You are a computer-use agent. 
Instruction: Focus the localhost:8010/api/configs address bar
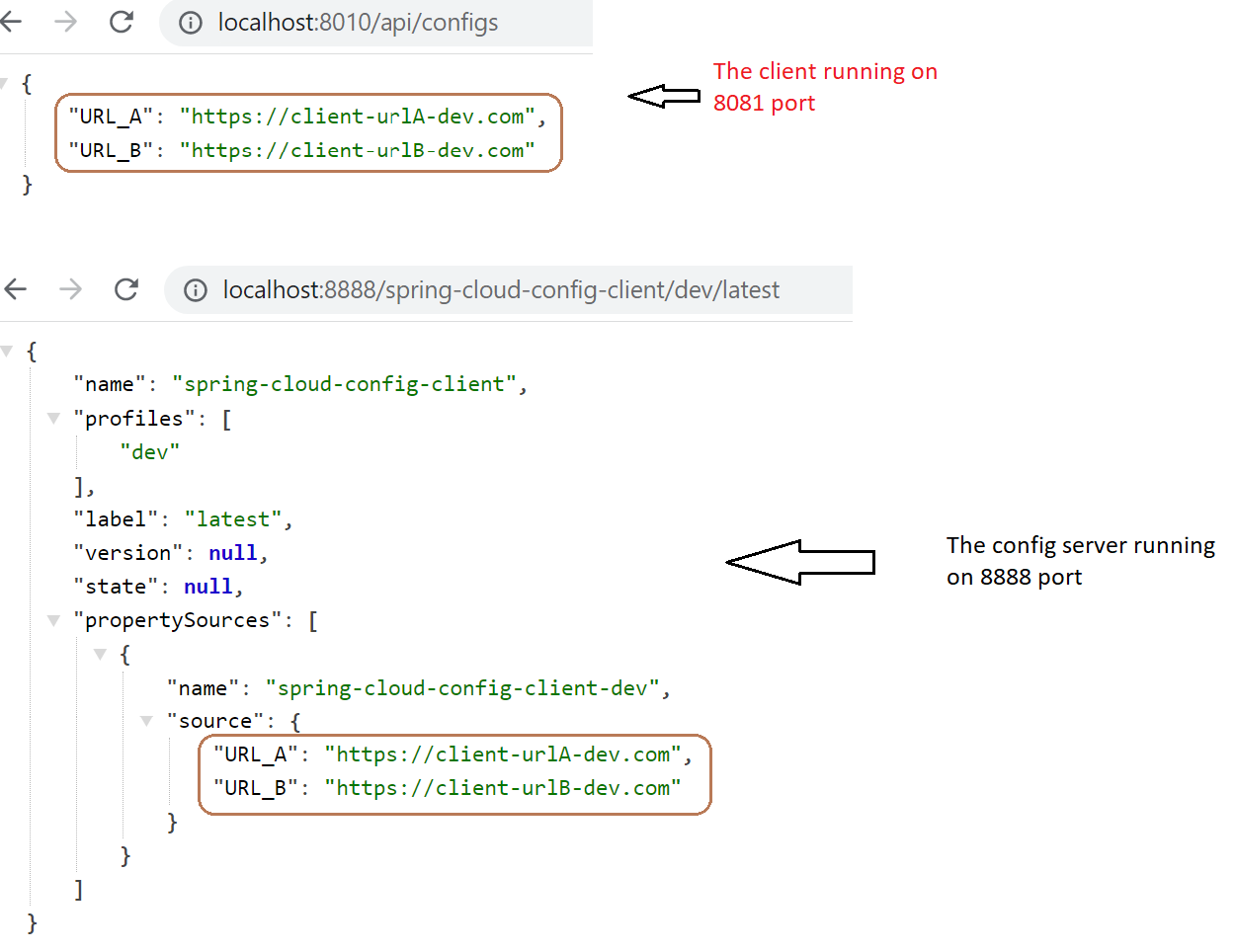pos(376,23)
